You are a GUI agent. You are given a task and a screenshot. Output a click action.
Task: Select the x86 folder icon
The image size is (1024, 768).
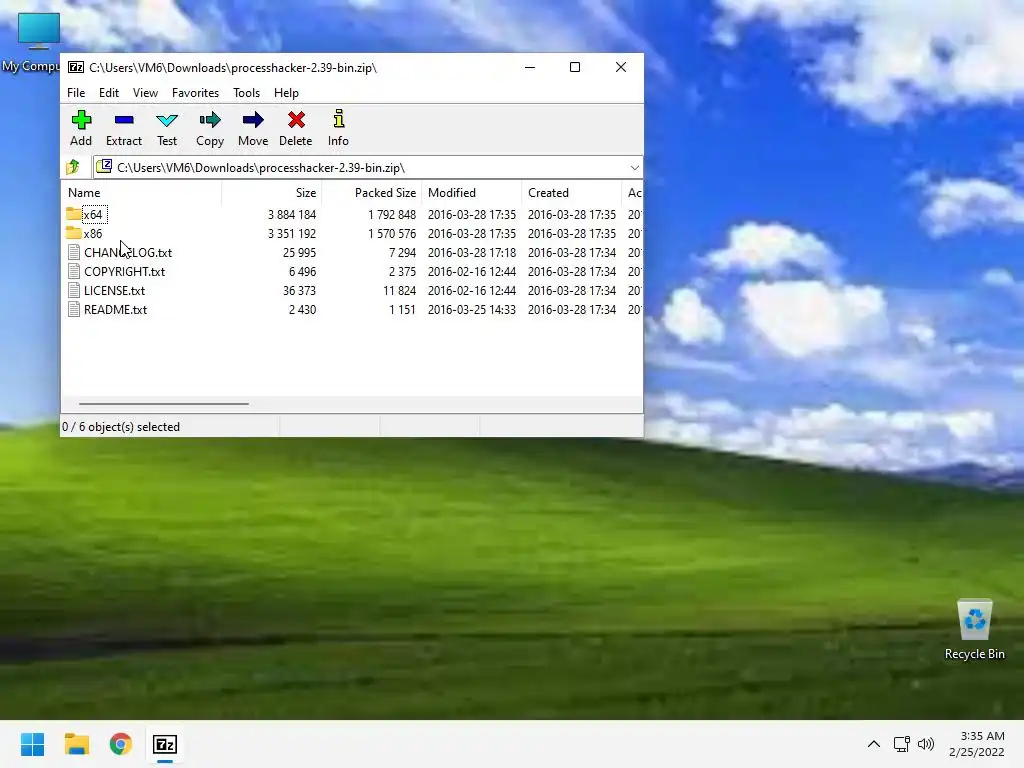tap(74, 233)
